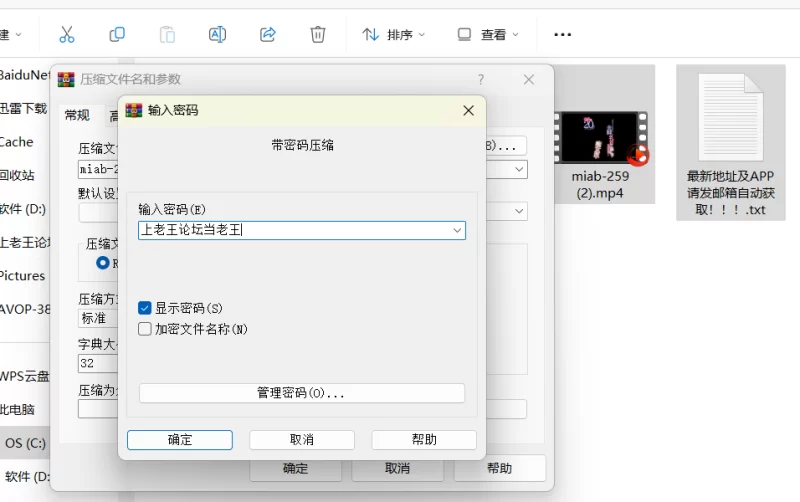Screen dimensions: 800x502
Task: Click 取消 in the background archive dialog
Action: (397, 469)
